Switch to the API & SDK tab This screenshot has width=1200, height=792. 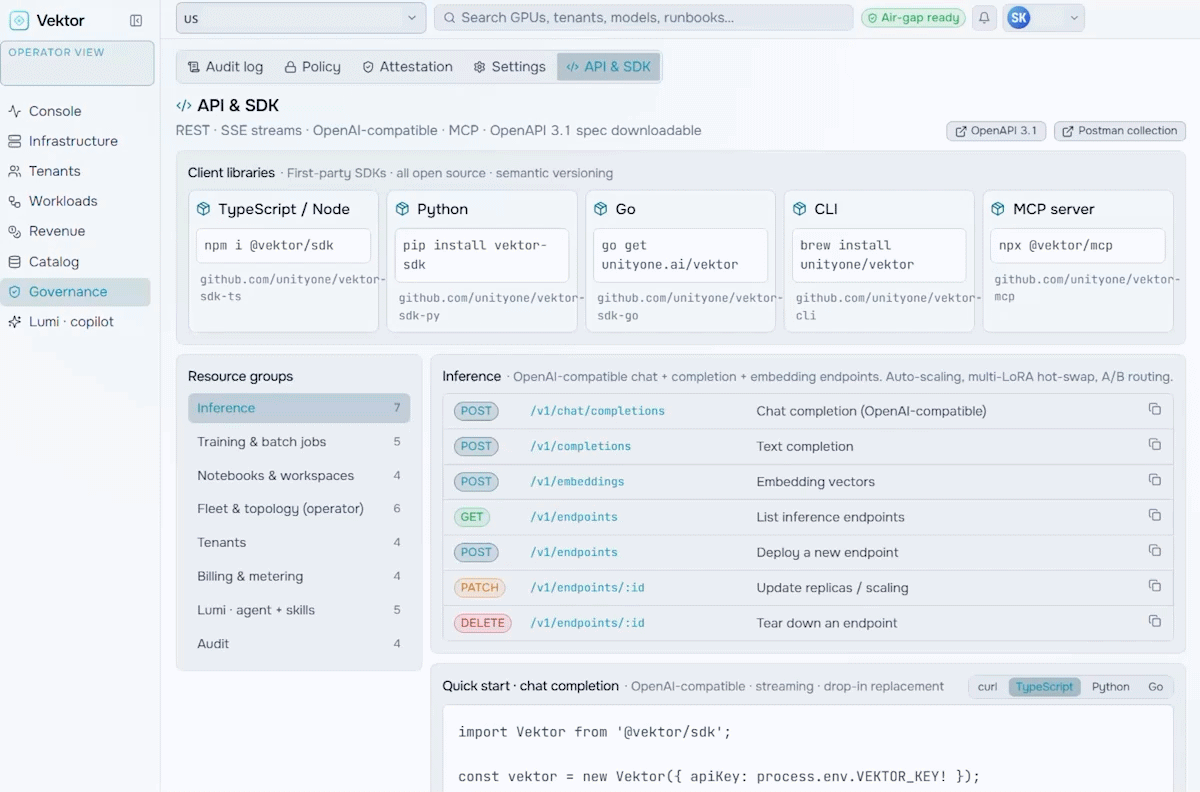pyautogui.click(x=608, y=67)
